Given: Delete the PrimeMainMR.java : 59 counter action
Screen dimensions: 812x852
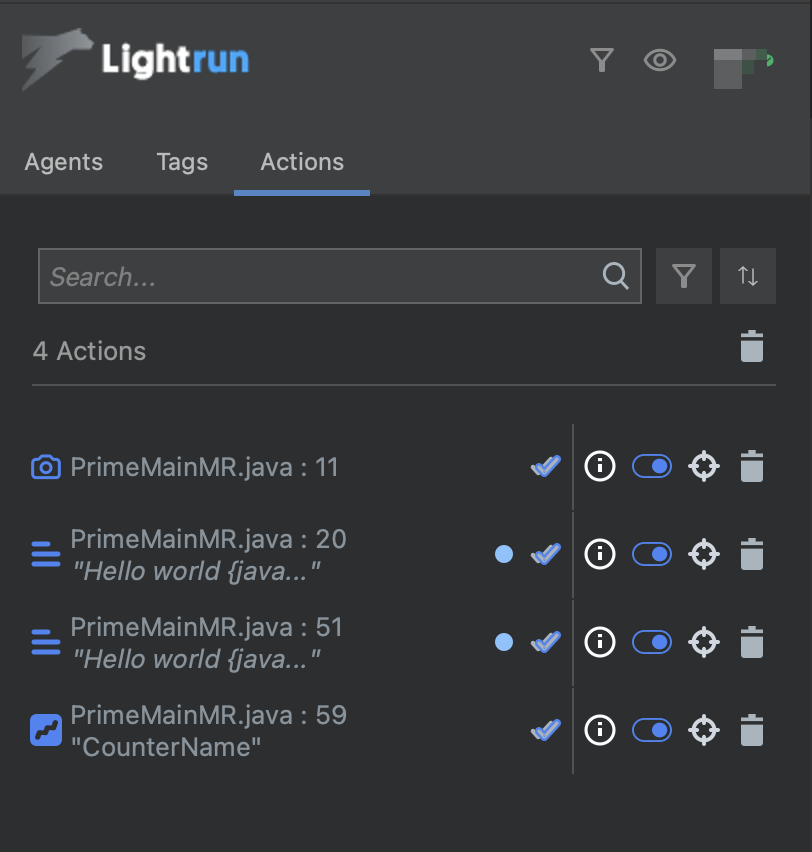Looking at the screenshot, I should [751, 731].
